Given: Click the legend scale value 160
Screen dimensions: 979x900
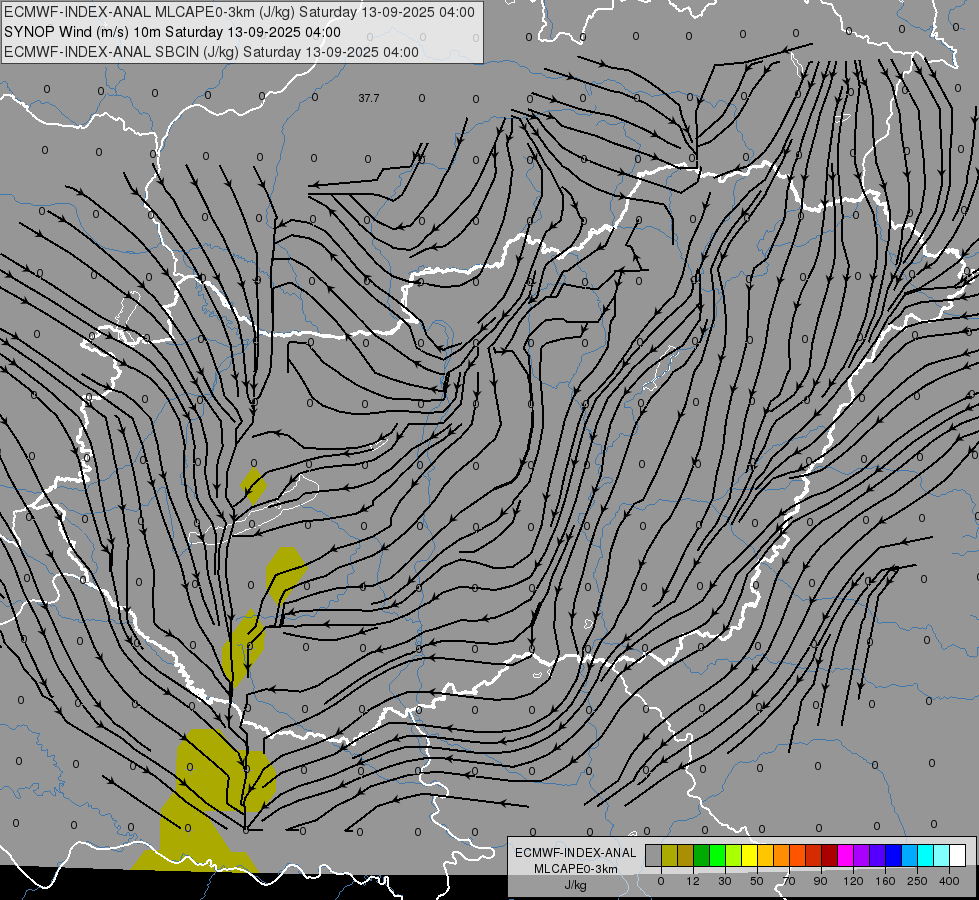Looking at the screenshot, I should point(885,881).
